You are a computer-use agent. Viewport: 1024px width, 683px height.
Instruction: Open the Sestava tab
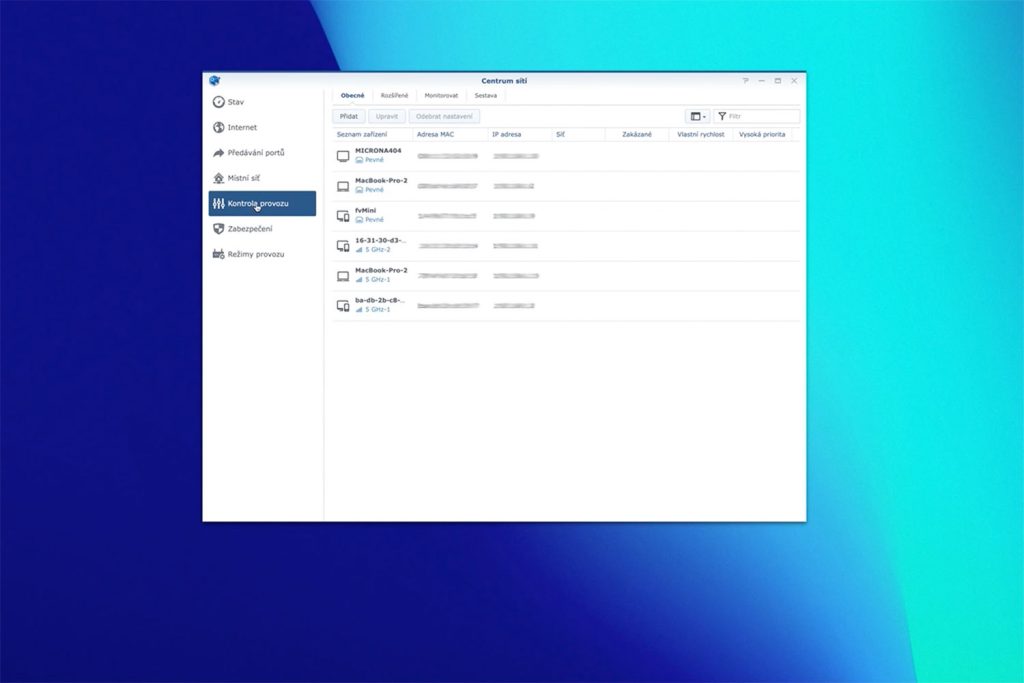click(x=486, y=96)
